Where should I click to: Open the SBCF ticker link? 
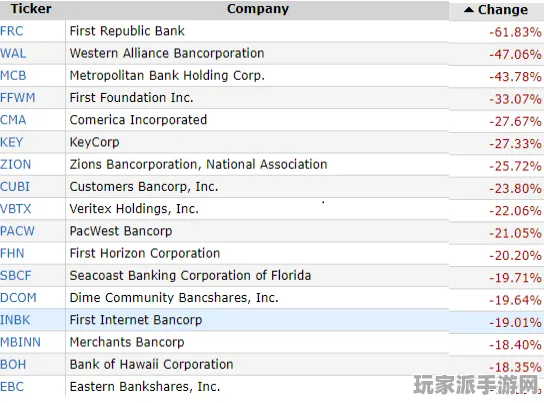pyautogui.click(x=16, y=276)
